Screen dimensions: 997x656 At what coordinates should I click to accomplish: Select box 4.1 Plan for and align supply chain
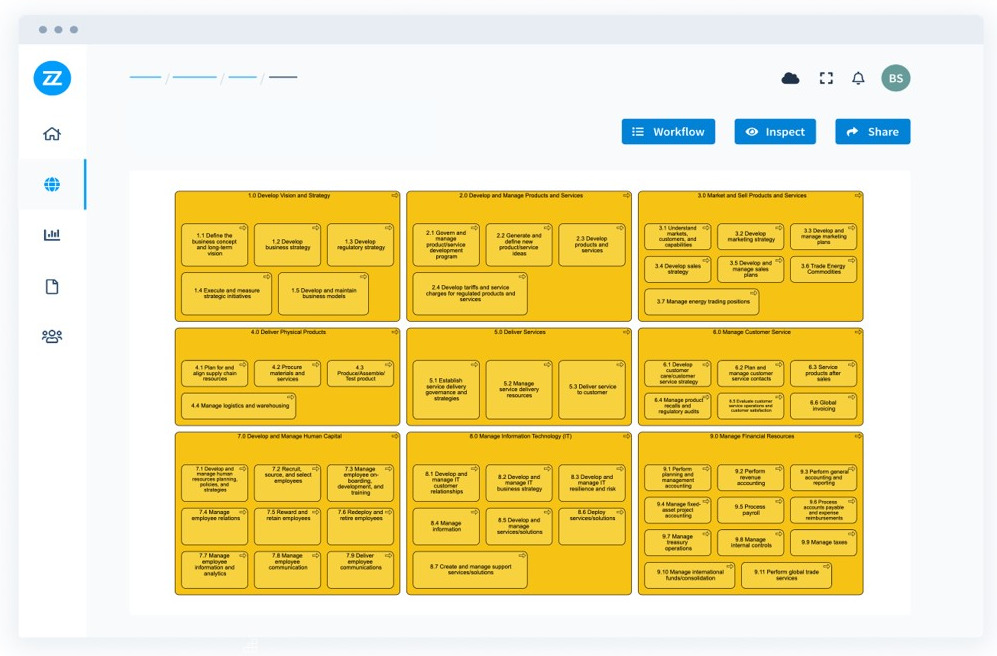(214, 374)
